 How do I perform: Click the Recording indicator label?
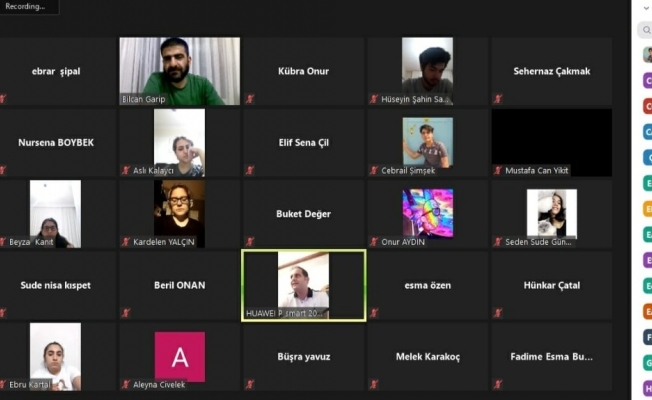click(27, 6)
